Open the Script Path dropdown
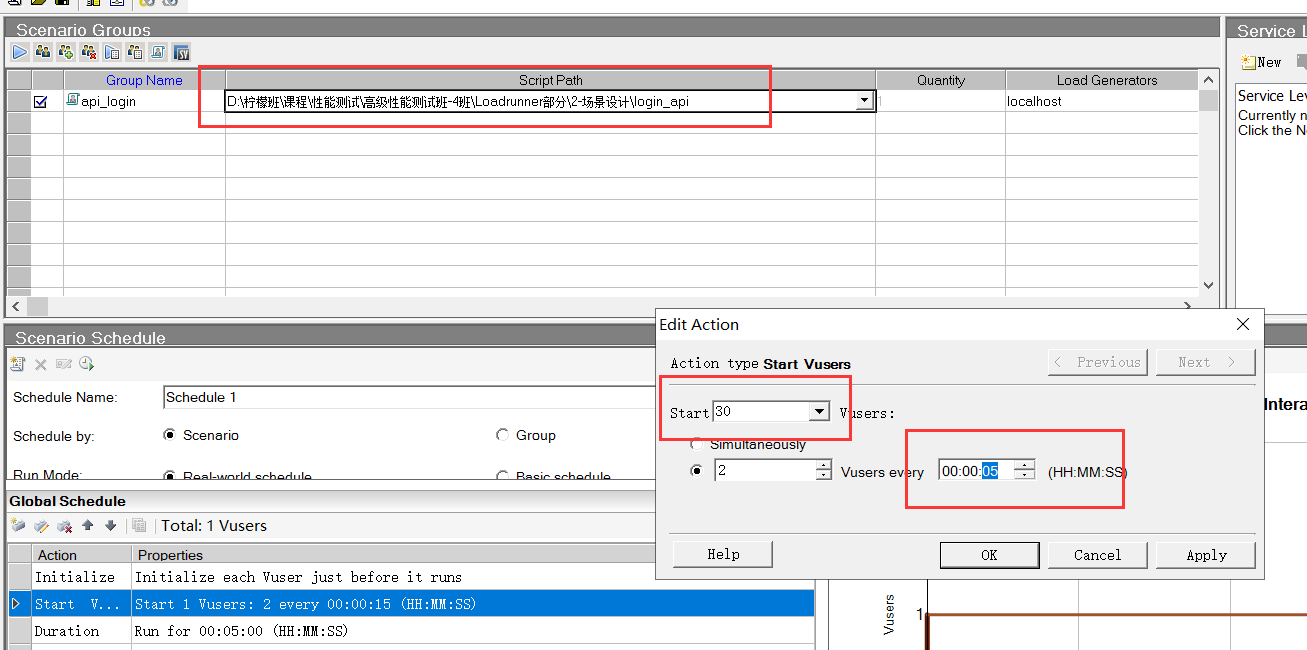This screenshot has width=1307, height=650. 864,101
